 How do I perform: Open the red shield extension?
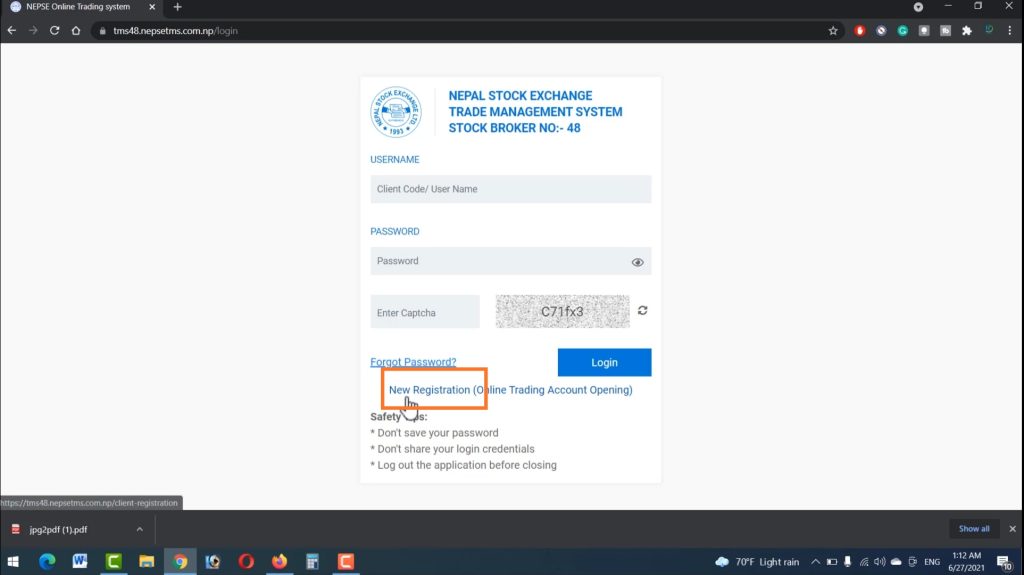(x=859, y=31)
